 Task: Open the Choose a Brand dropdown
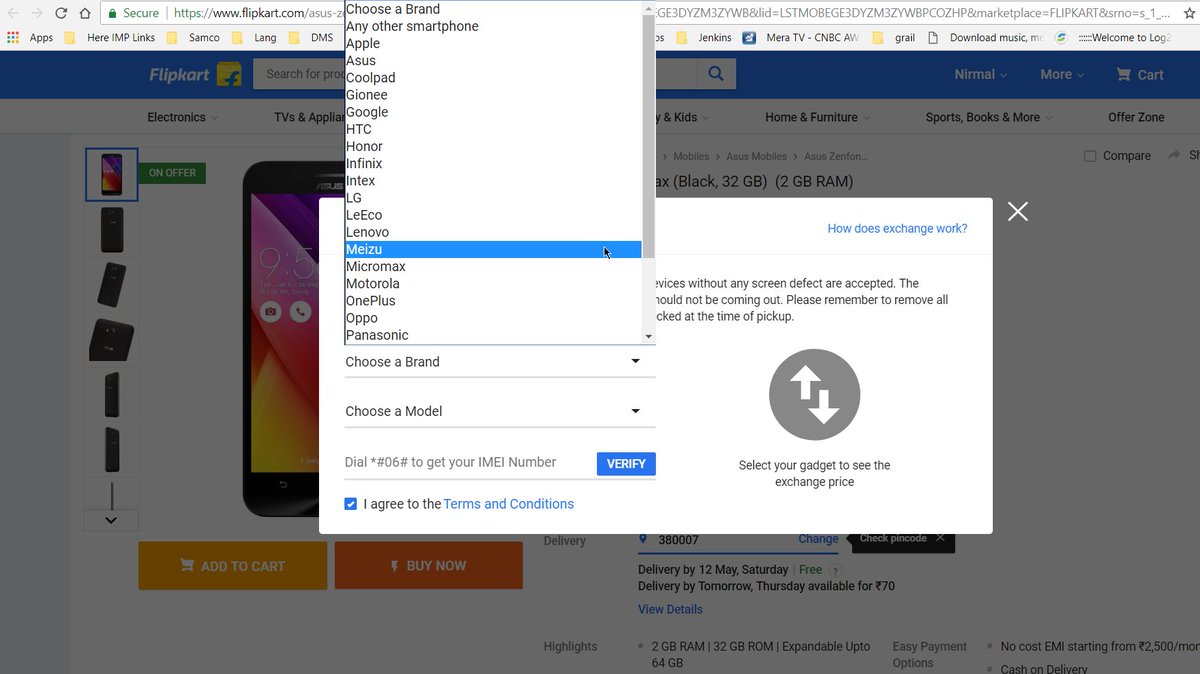click(500, 362)
